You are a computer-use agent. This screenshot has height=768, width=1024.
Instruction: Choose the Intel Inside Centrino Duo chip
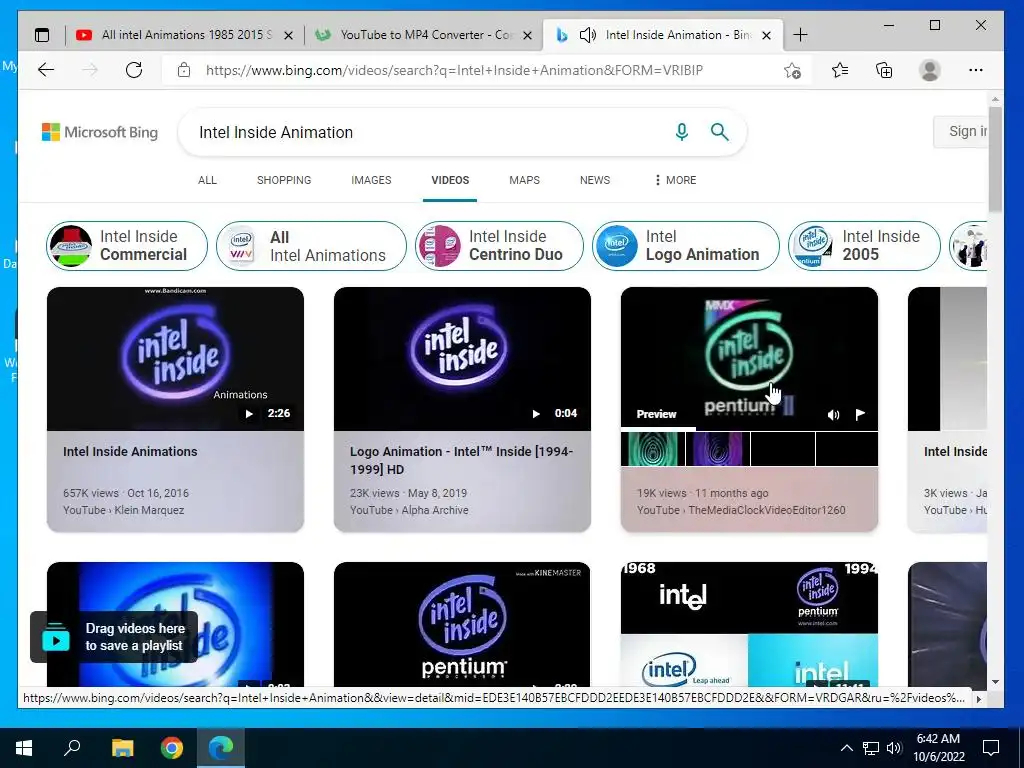point(499,246)
